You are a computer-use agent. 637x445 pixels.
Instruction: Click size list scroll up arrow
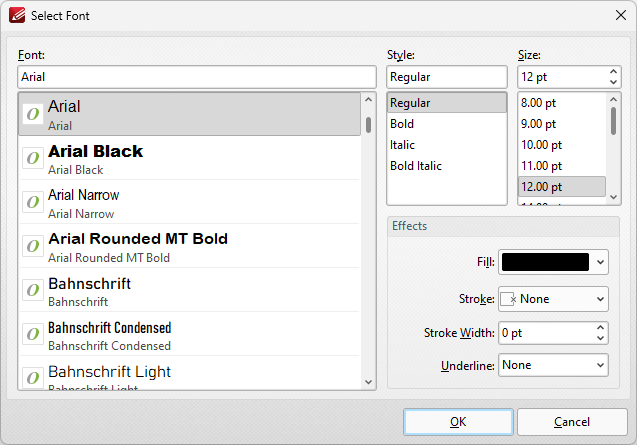click(613, 99)
